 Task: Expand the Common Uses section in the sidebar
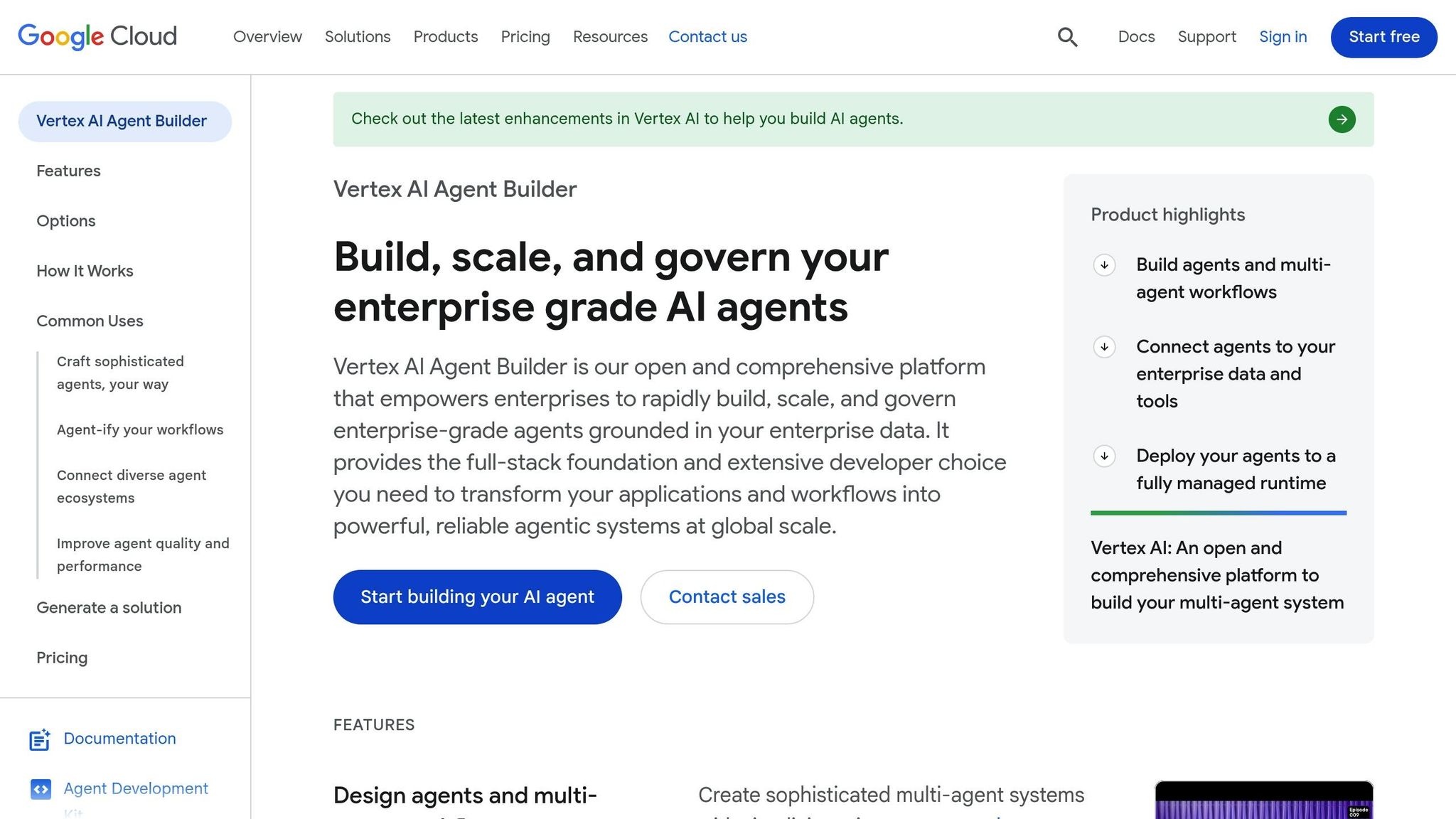point(90,321)
